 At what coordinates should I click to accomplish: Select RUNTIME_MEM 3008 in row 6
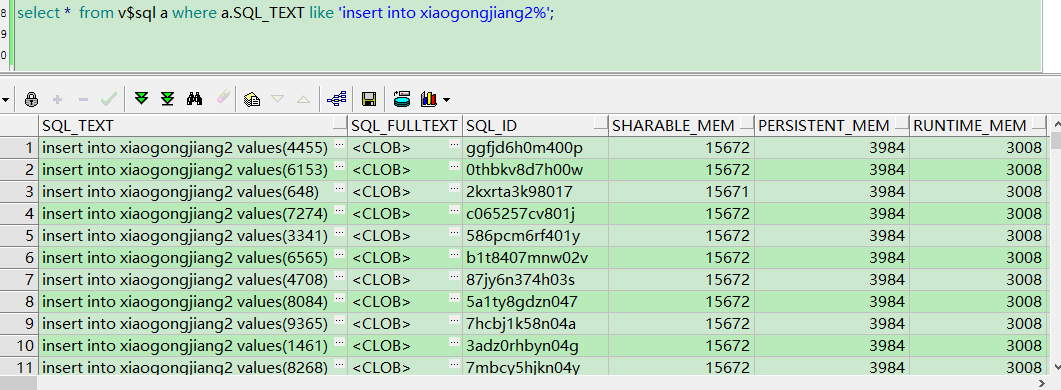click(978, 257)
